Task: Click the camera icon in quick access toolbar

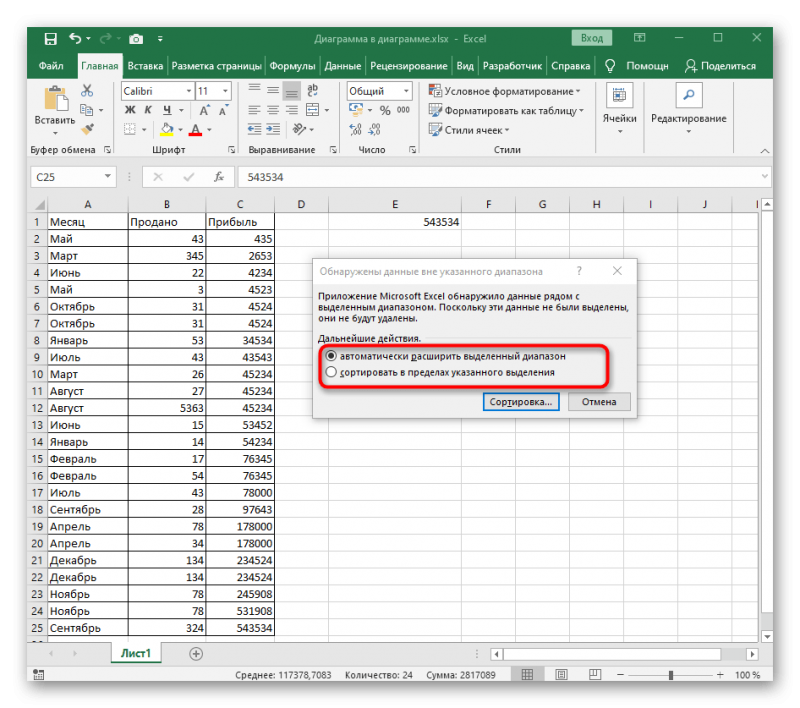Action: pyautogui.click(x=136, y=39)
